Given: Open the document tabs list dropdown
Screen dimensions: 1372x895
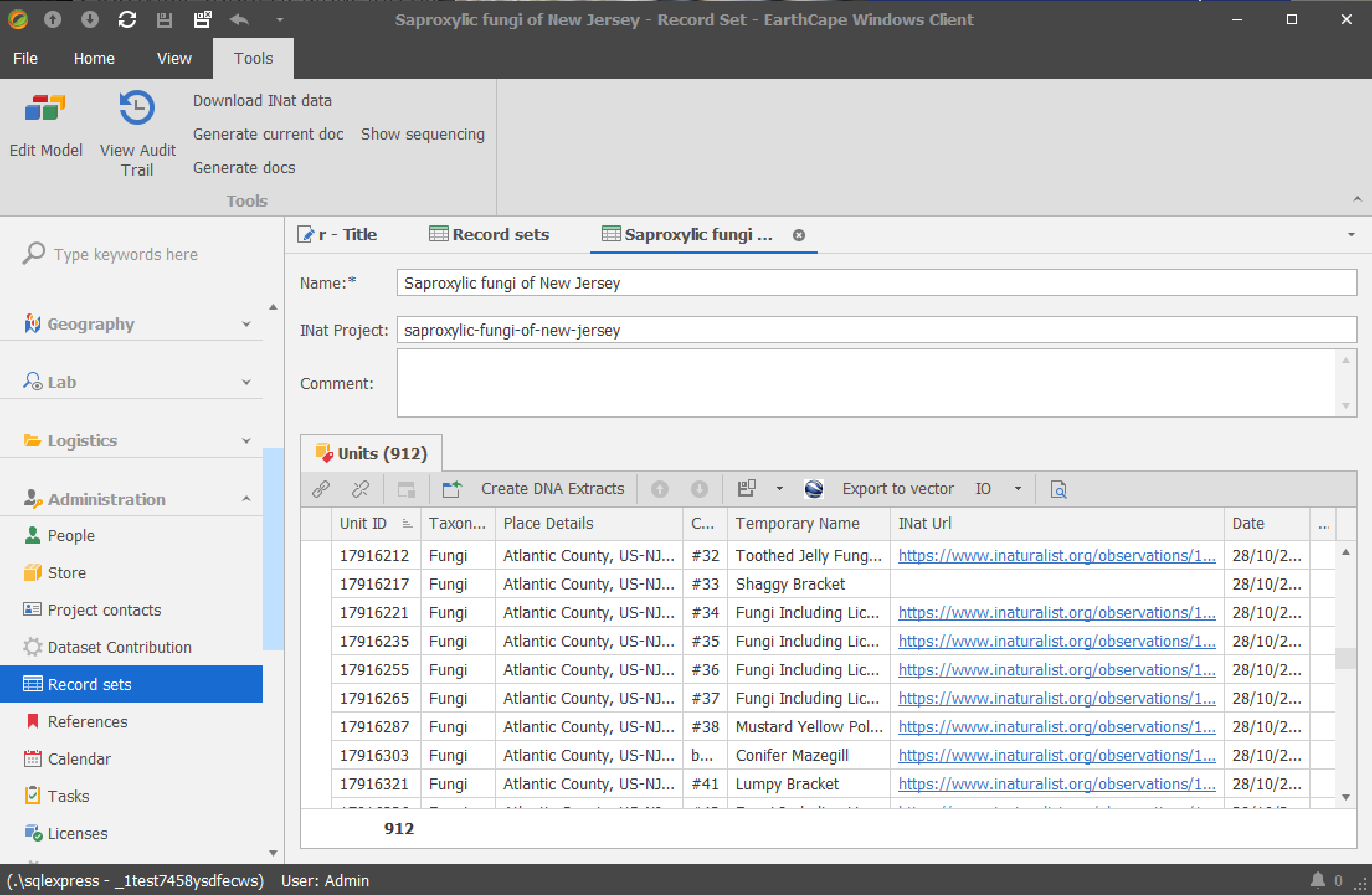Looking at the screenshot, I should click(x=1351, y=235).
